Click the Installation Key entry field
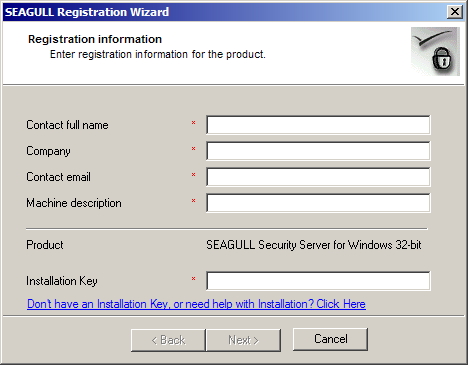 [318, 281]
